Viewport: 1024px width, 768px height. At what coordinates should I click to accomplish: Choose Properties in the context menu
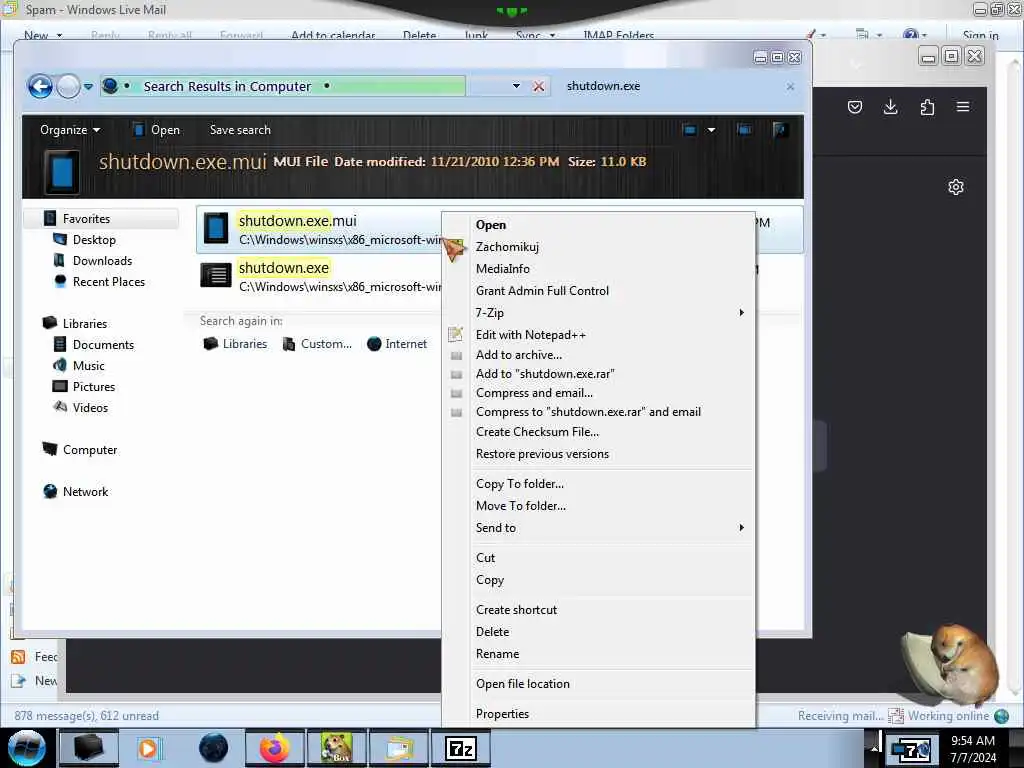point(599,714)
